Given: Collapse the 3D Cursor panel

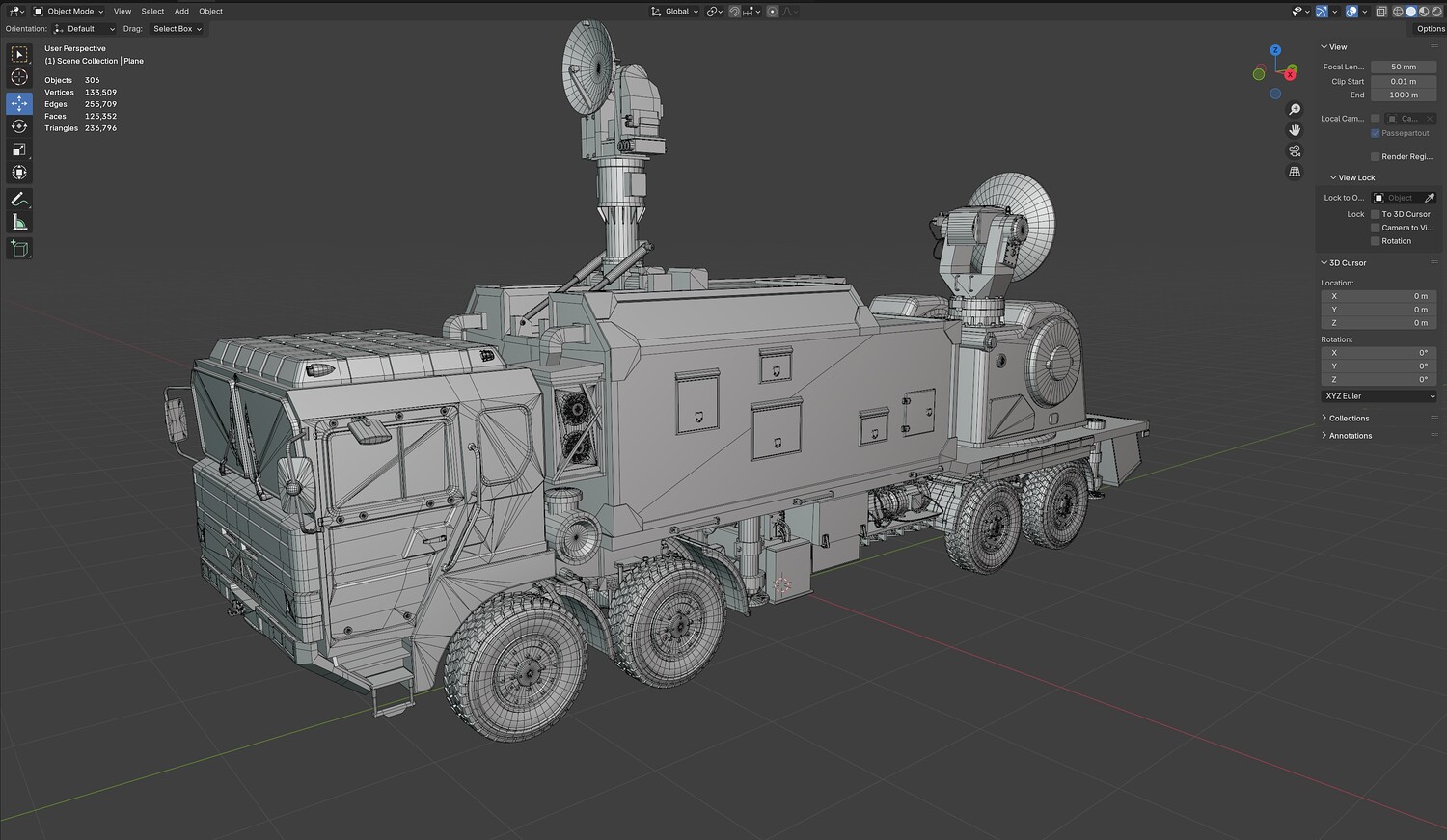Looking at the screenshot, I should (1345, 263).
